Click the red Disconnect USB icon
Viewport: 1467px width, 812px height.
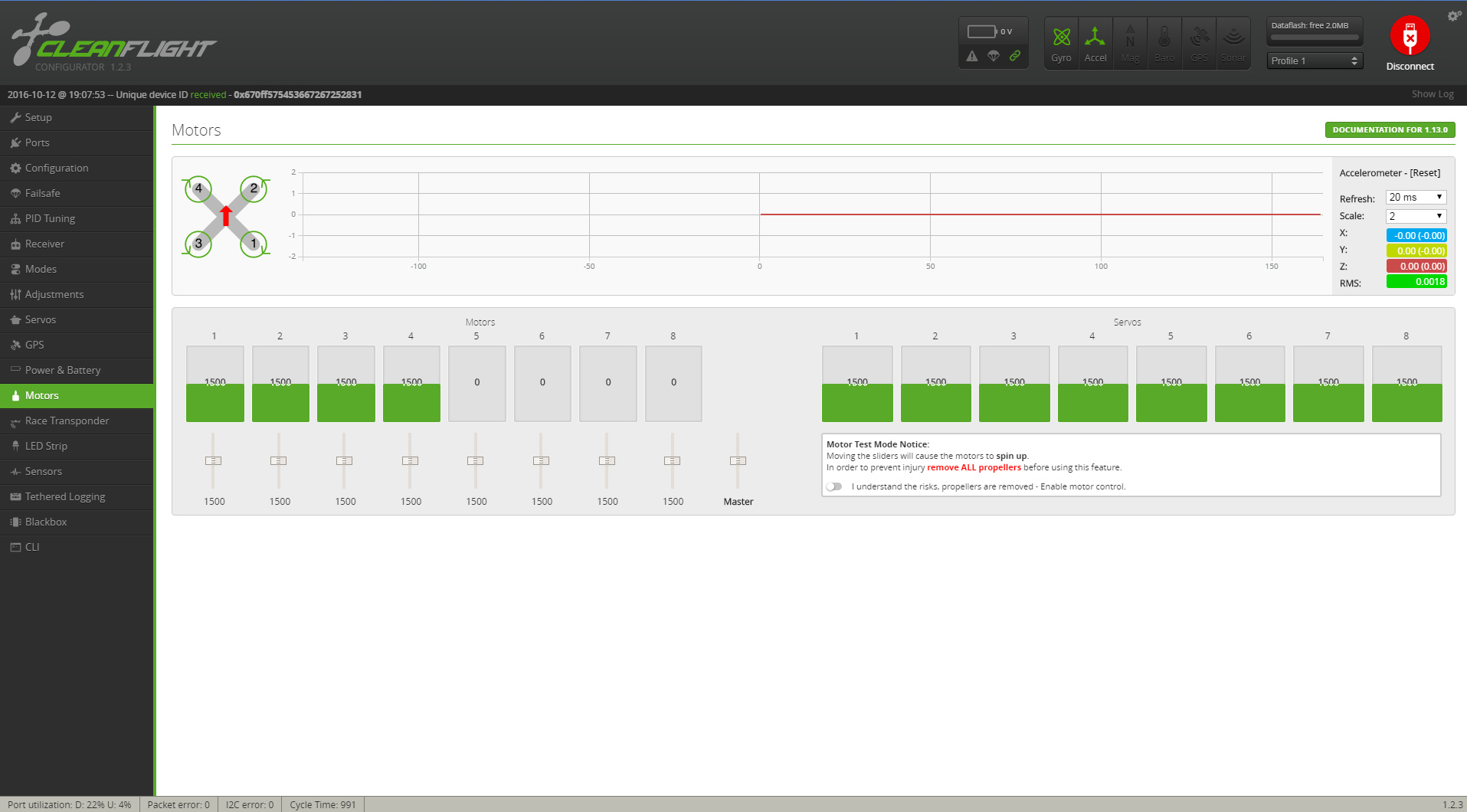coord(1410,35)
